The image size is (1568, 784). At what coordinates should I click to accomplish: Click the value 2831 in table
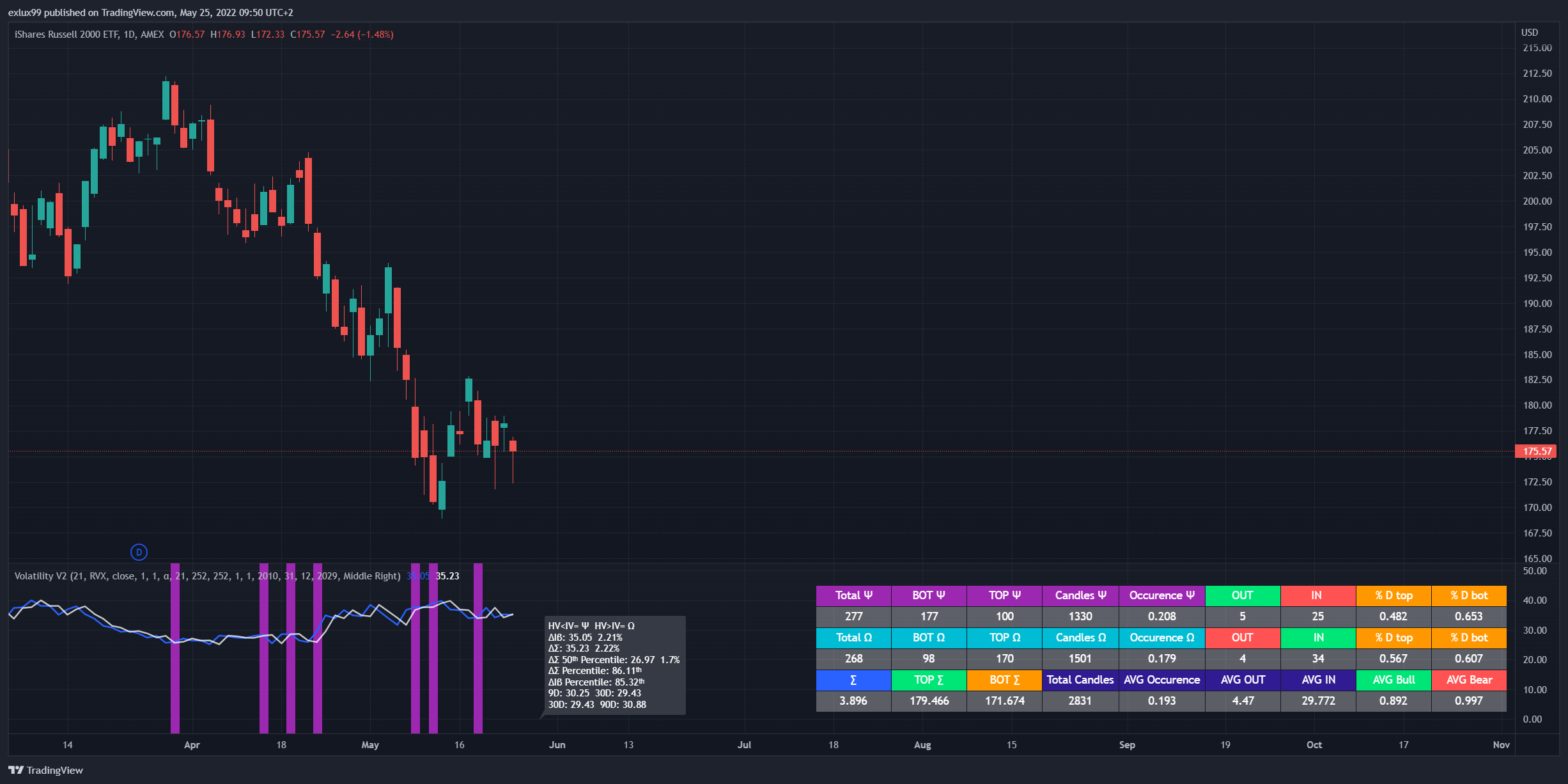pos(1080,701)
